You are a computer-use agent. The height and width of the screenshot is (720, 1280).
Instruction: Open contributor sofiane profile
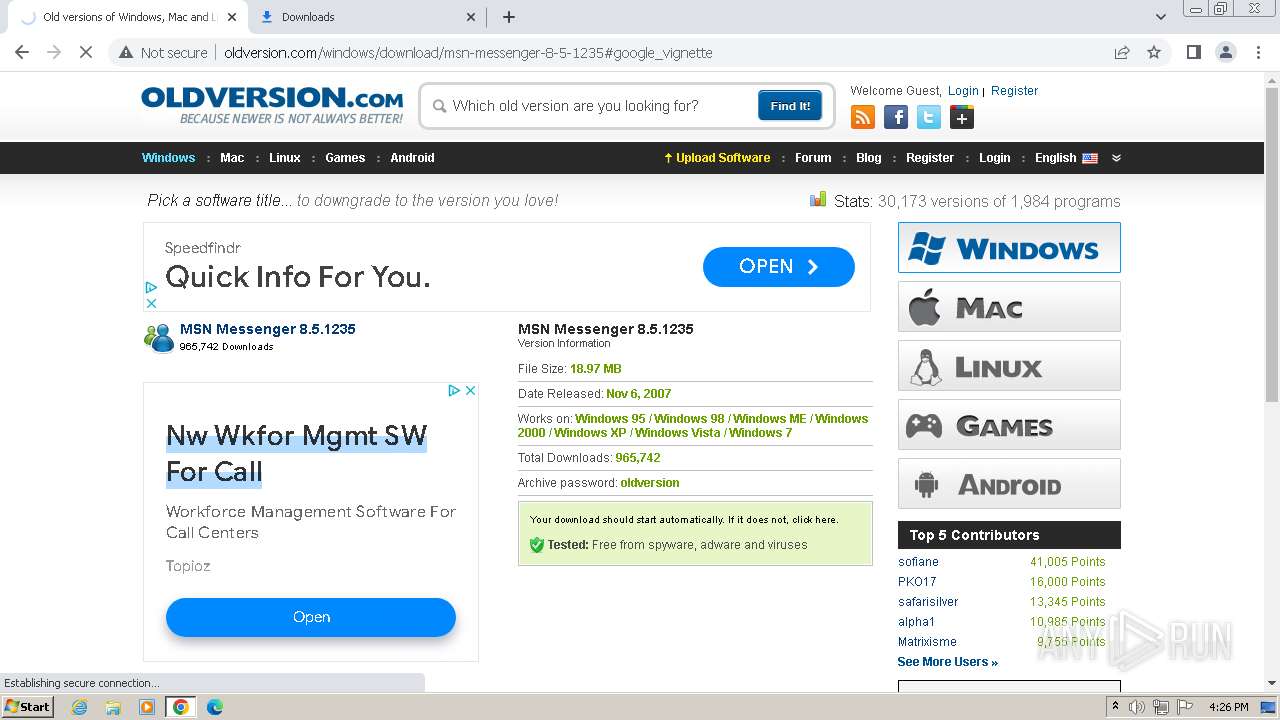(918, 562)
